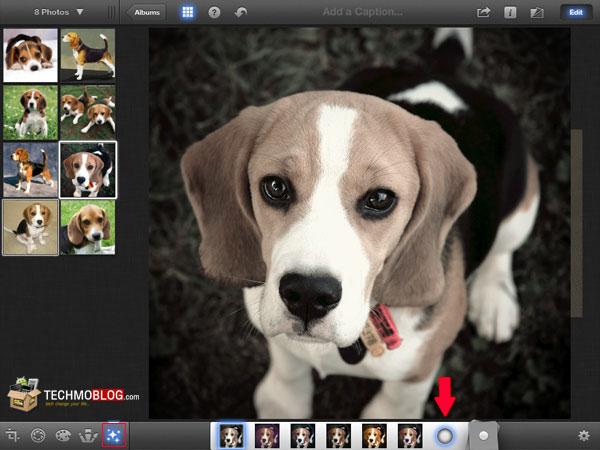Screen dimensions: 600x450
Task: Select the sleepy puppy lying down thumbnail
Action: [31, 55]
